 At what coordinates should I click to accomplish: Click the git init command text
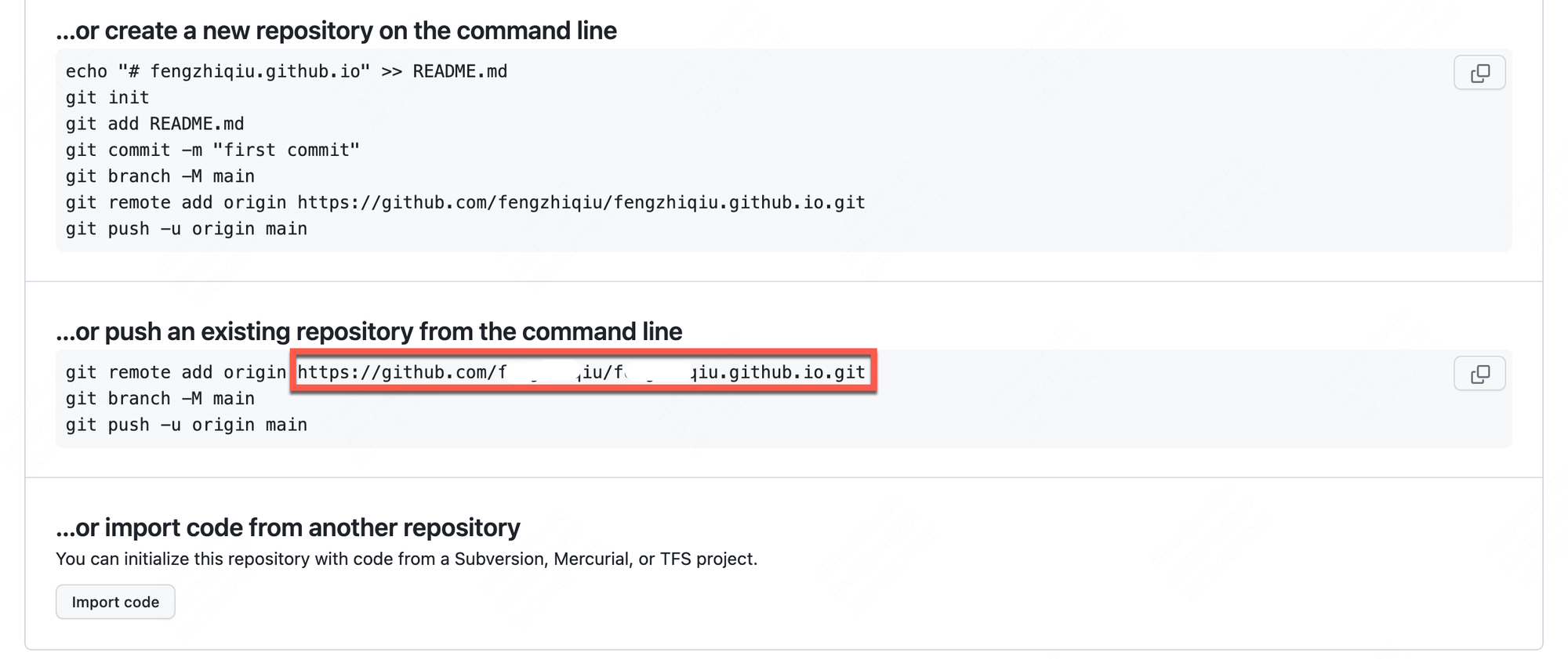(108, 97)
